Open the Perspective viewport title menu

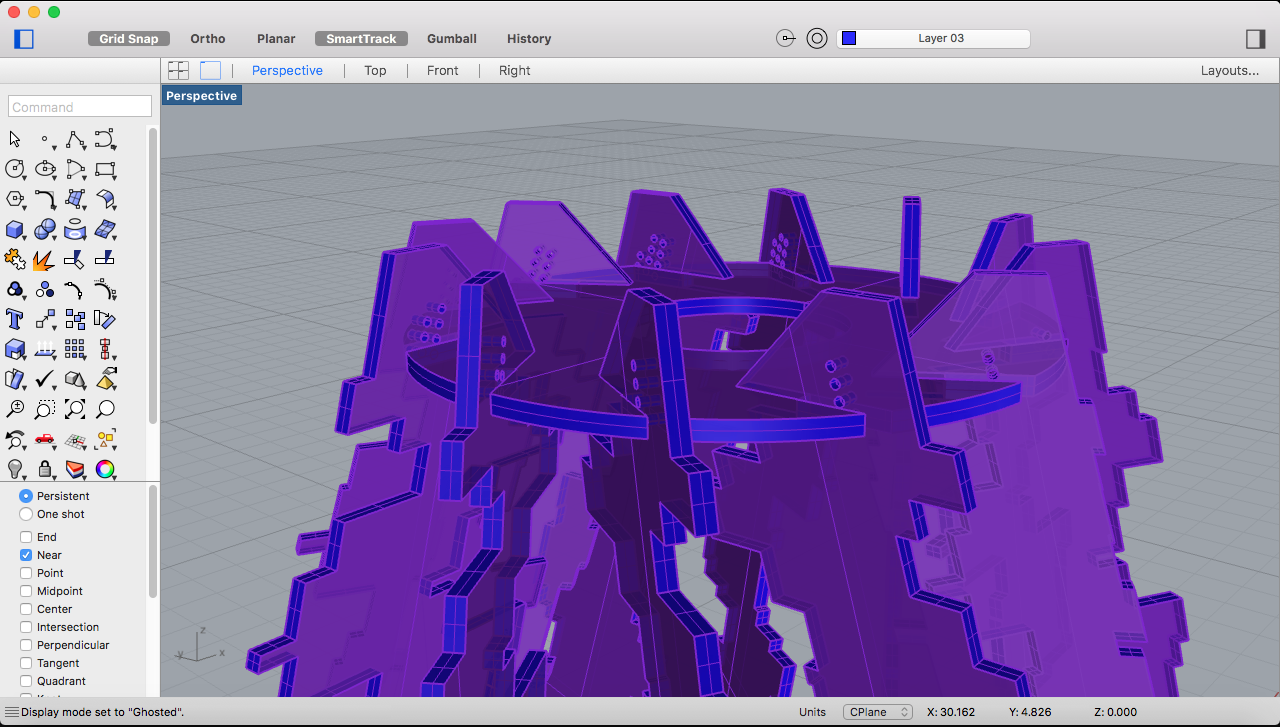(x=201, y=96)
